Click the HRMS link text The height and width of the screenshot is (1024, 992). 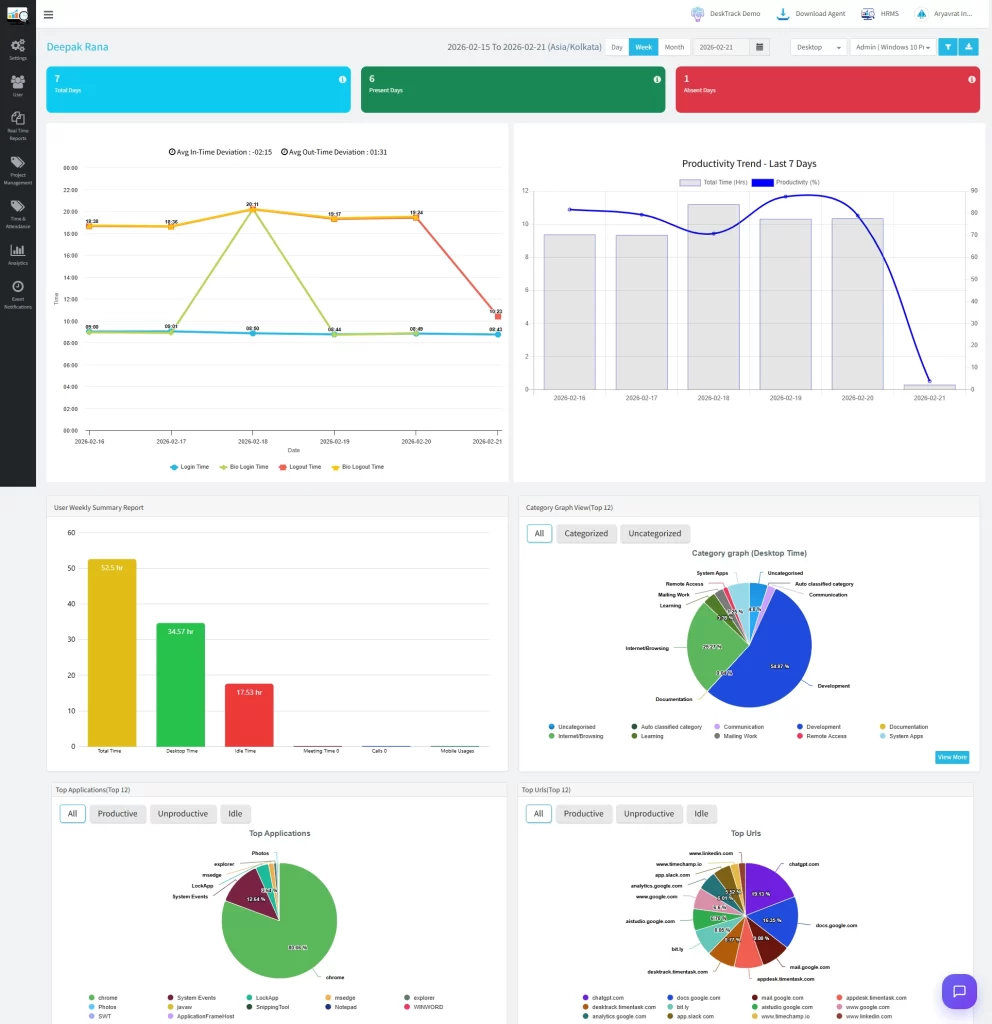click(889, 14)
